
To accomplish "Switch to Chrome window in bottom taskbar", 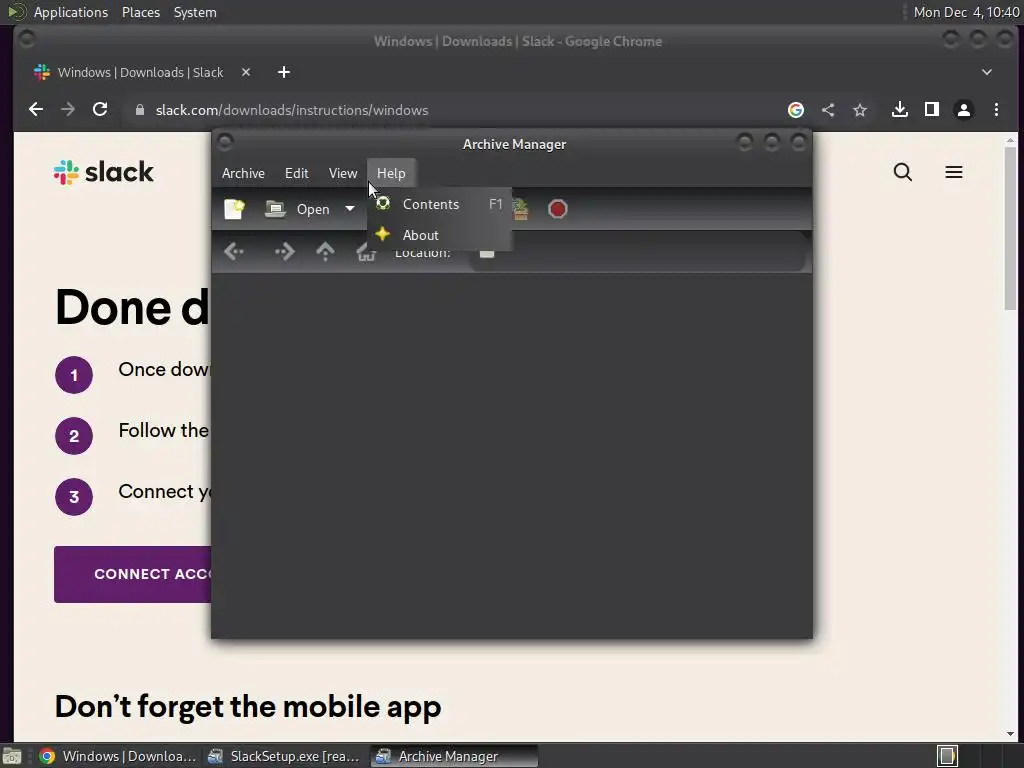I will (118, 756).
